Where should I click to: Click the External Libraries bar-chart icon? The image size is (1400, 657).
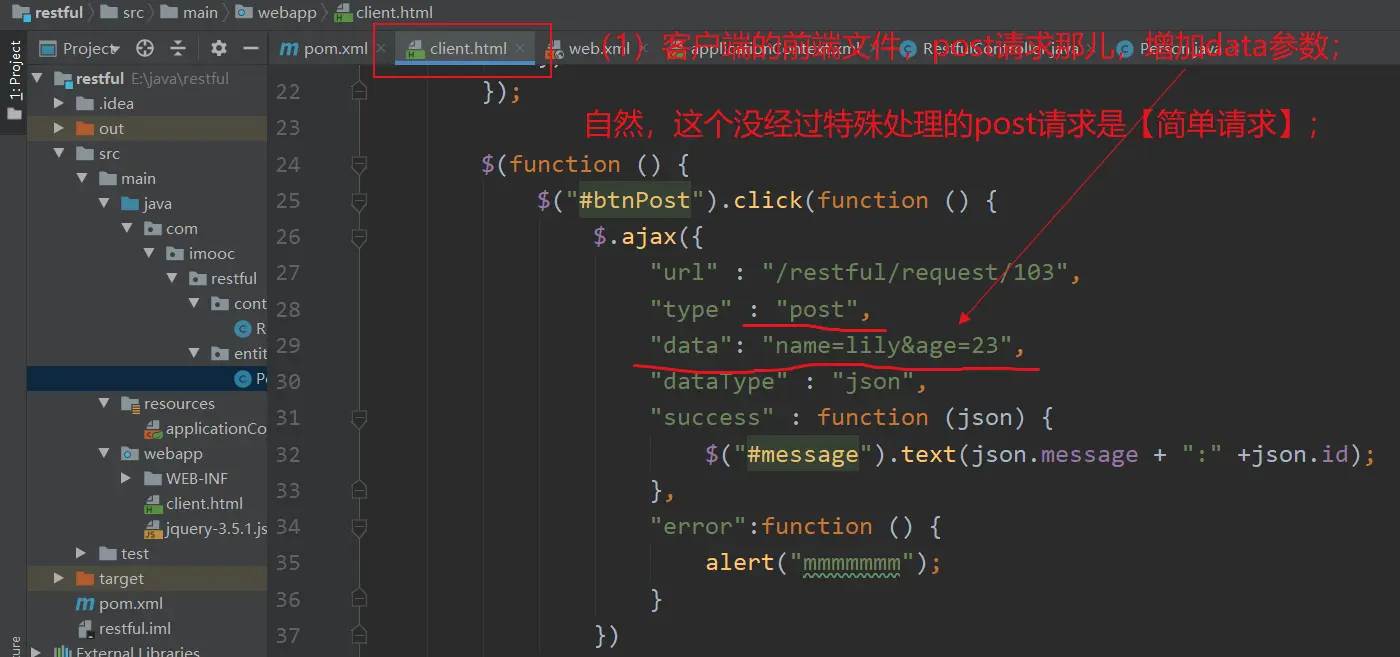62,652
